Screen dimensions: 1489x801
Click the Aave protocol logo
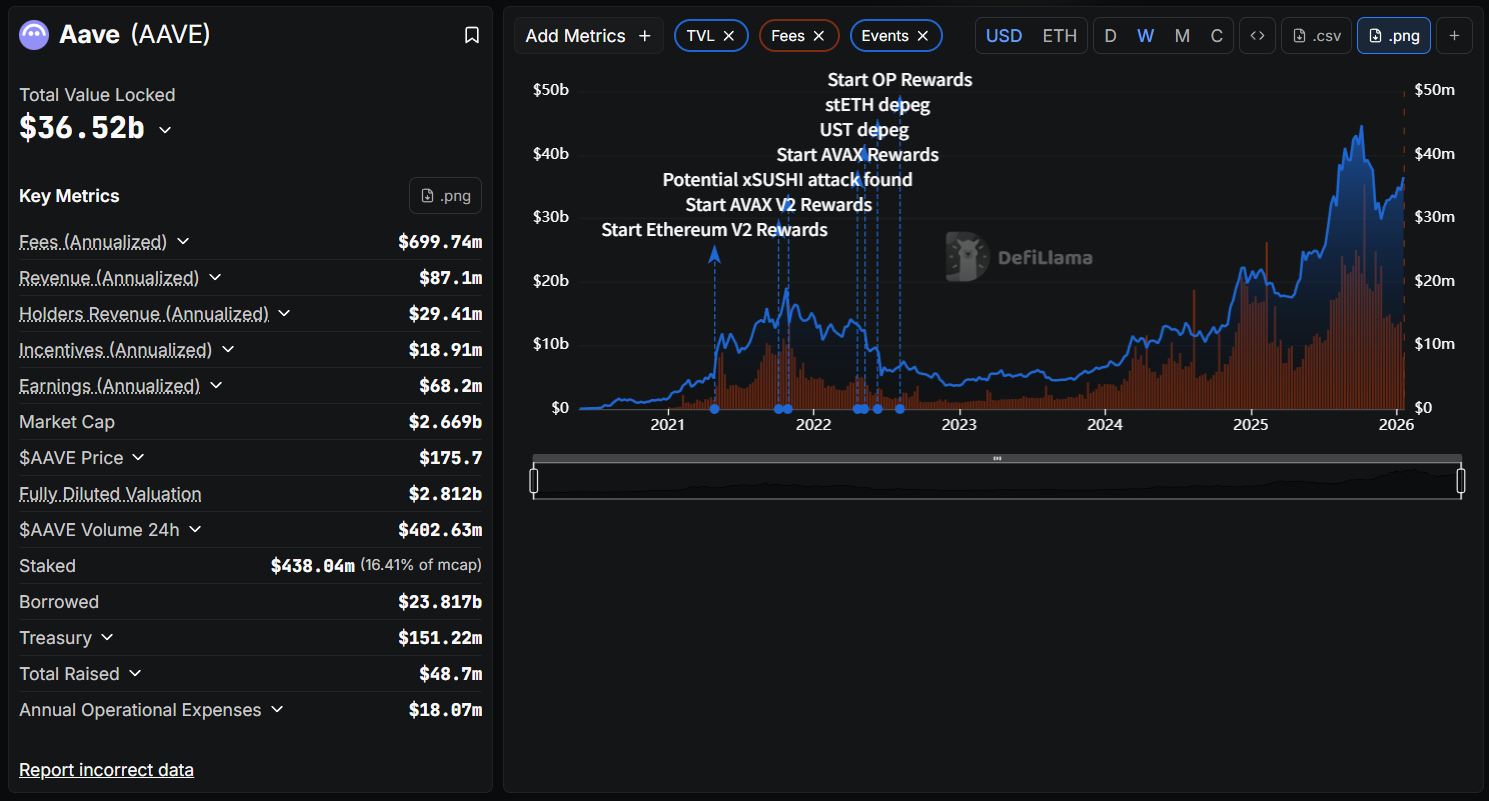coord(34,35)
